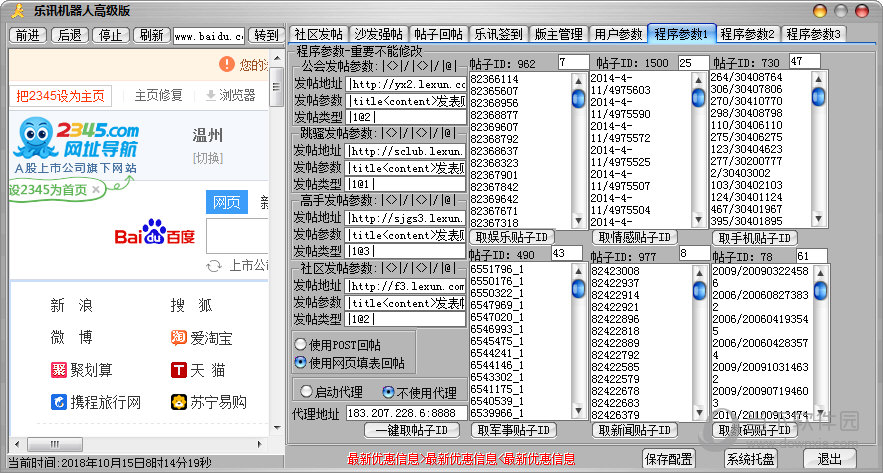The image size is (883, 473).
Task: Select the 不使用代理 radio button
Action: click(x=418, y=392)
